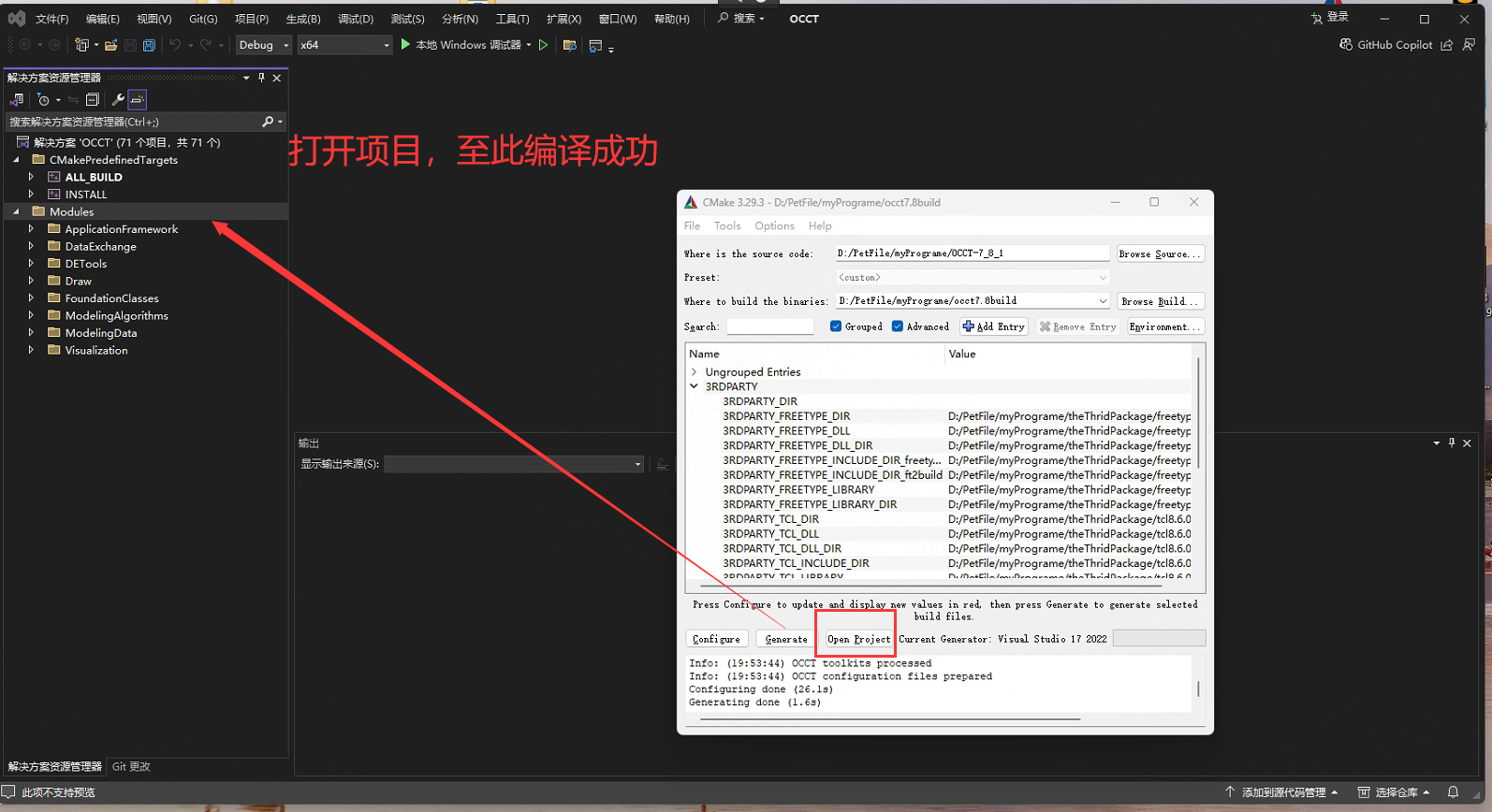Click the undo arrow icon
Image resolution: width=1492 pixels, height=812 pixels.
point(175,45)
